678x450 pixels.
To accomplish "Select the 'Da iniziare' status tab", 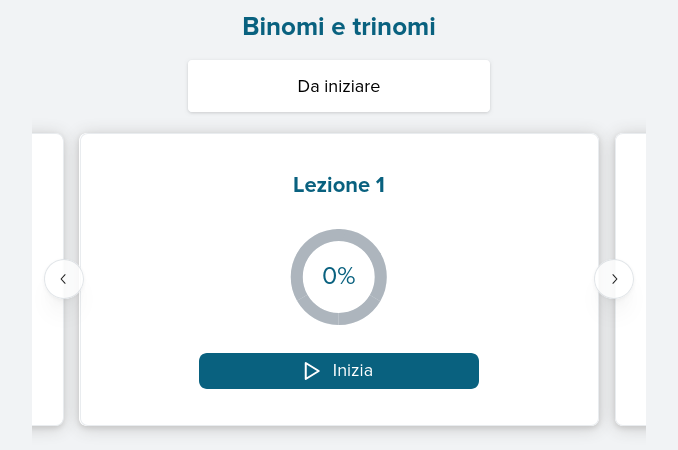I will tap(339, 86).
